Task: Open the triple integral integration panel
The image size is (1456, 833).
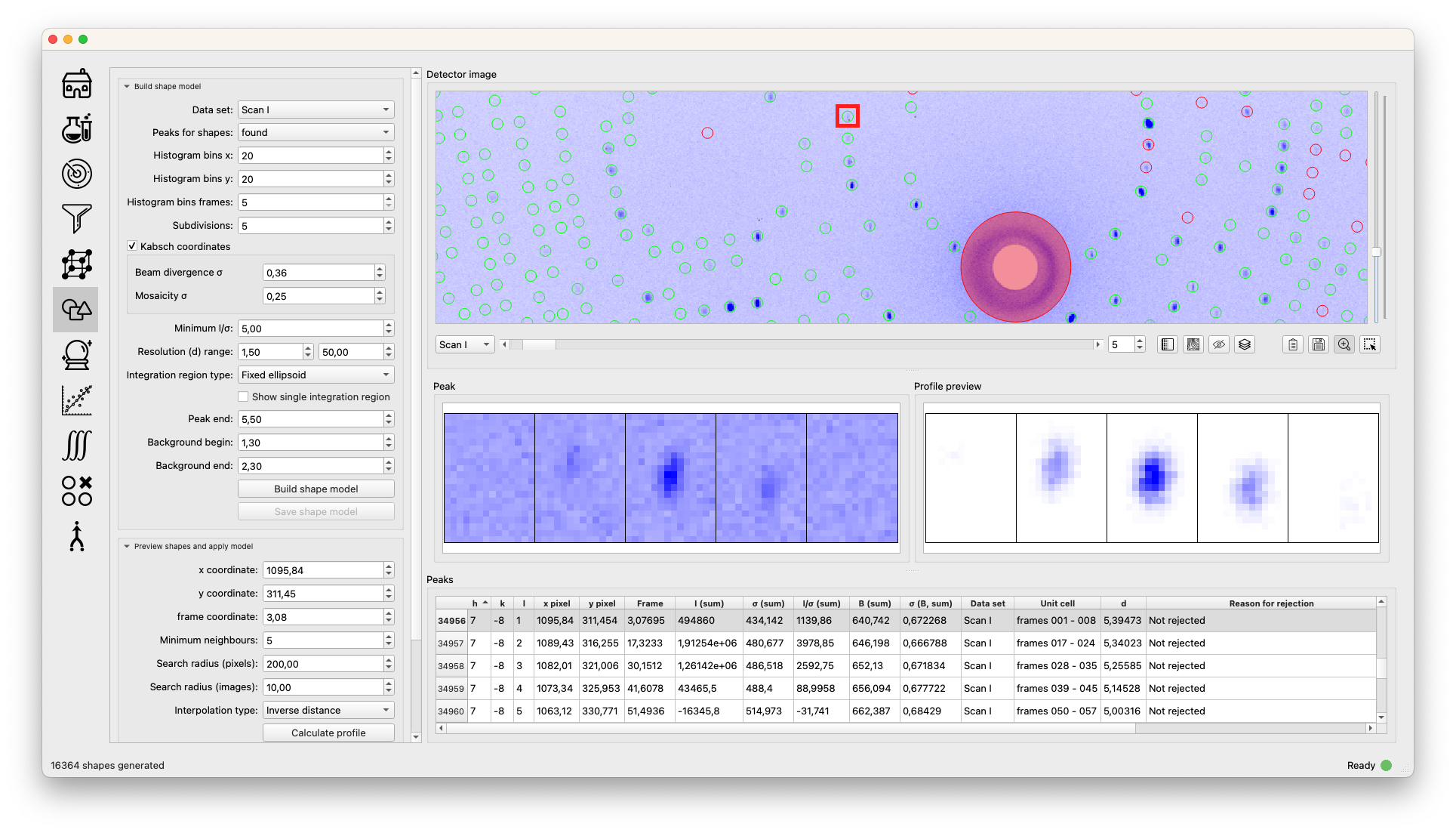Action: (x=76, y=446)
